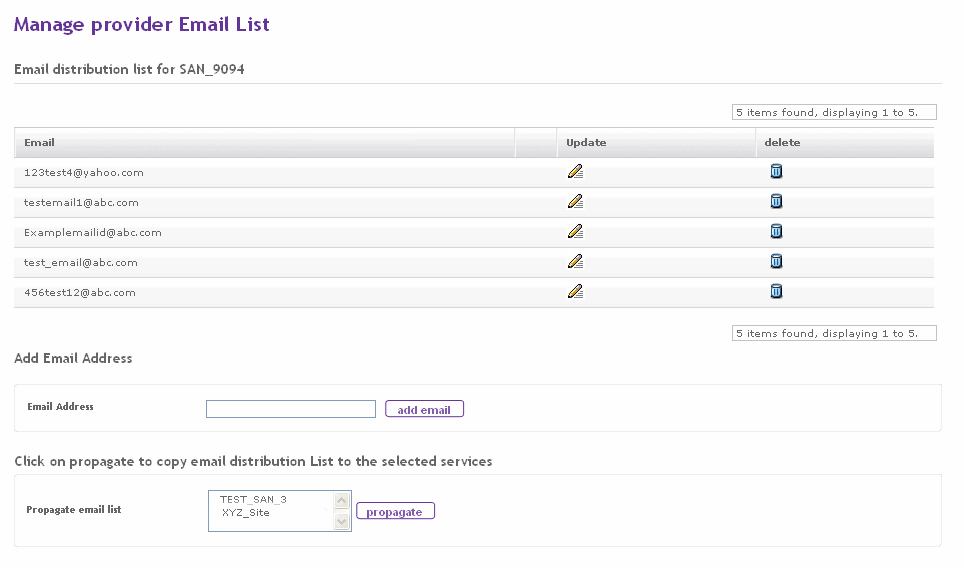Select the test_email@abc.com email text
964x568 pixels.
tap(81, 263)
